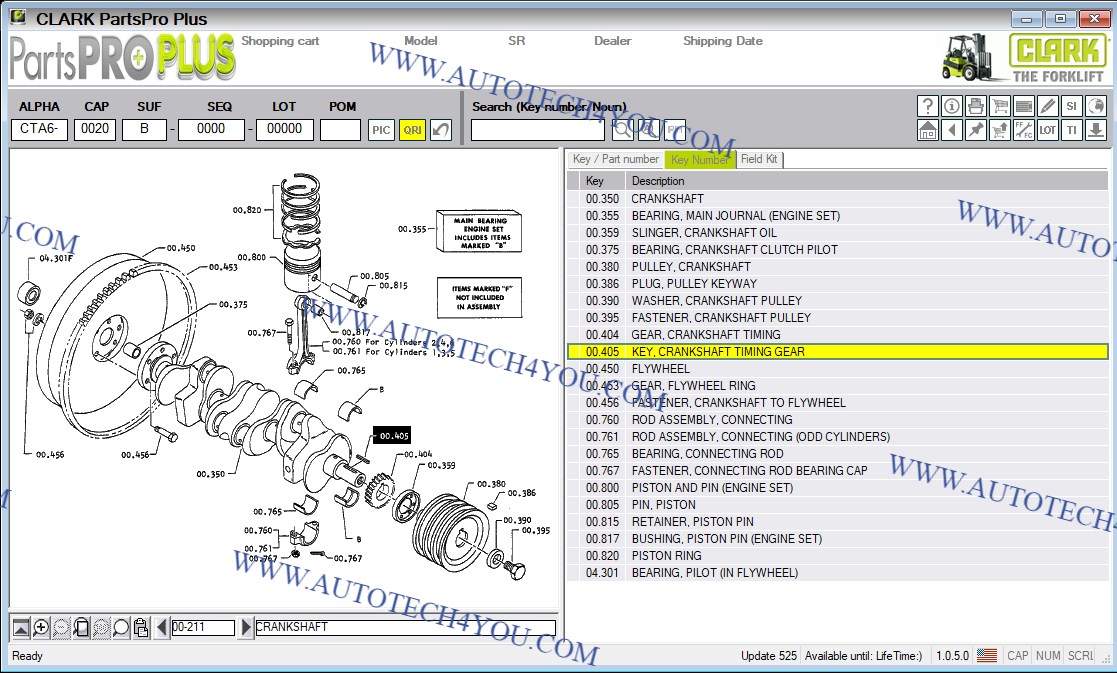Viewport: 1117px width, 673px height.
Task: Click the pushpin icon
Action: (975, 130)
